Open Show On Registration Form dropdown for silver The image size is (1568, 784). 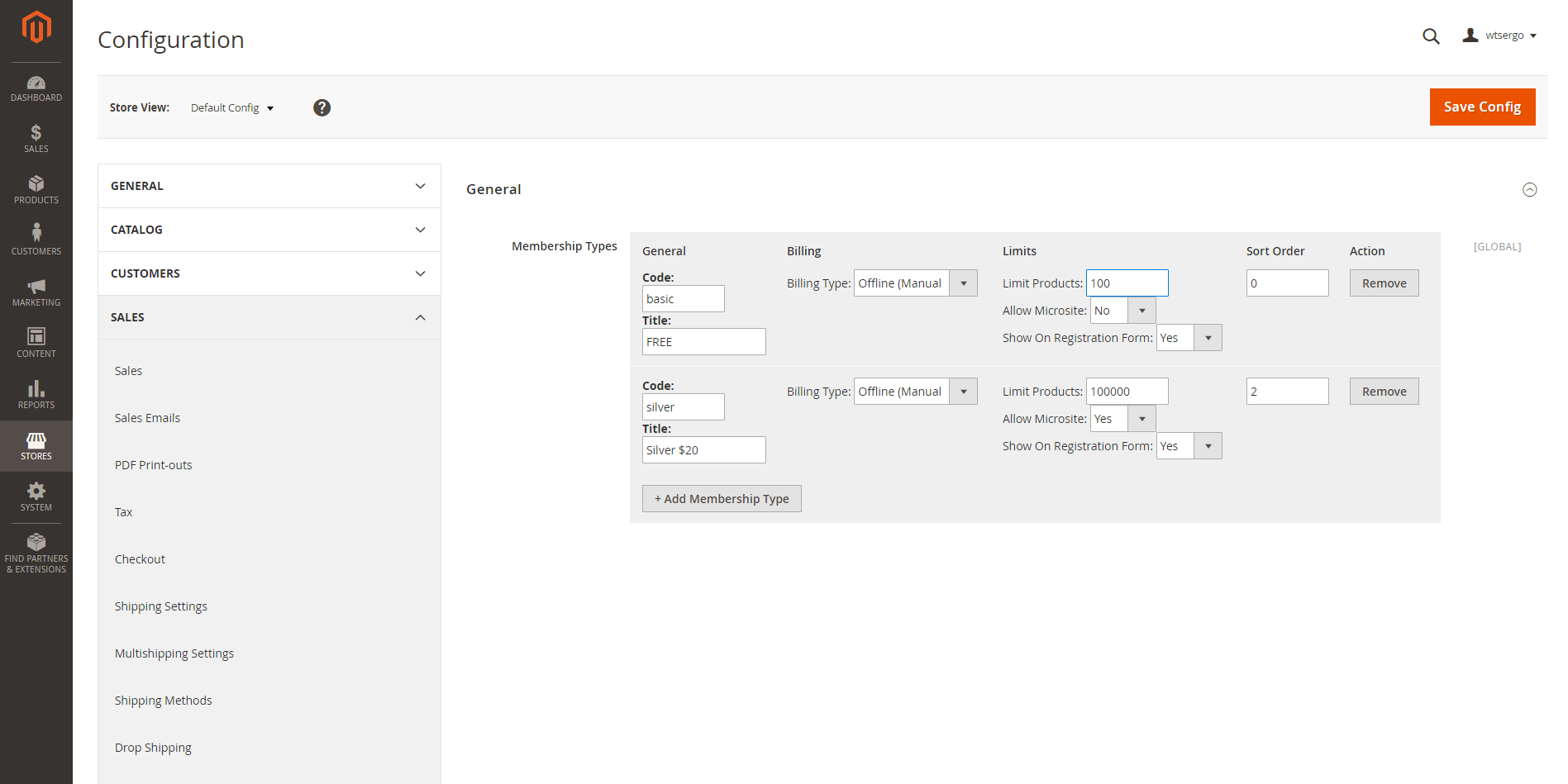click(1189, 446)
